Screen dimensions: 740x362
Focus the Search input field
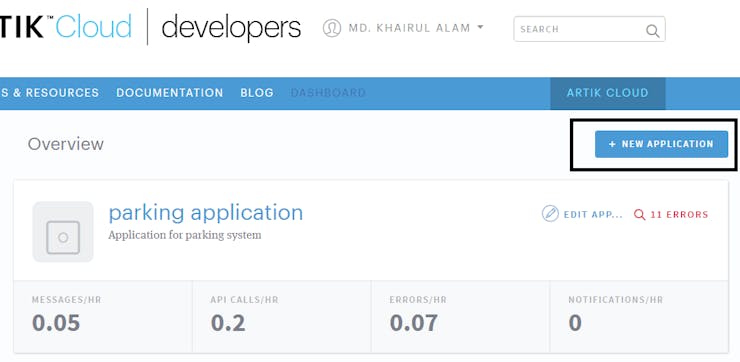tap(589, 29)
